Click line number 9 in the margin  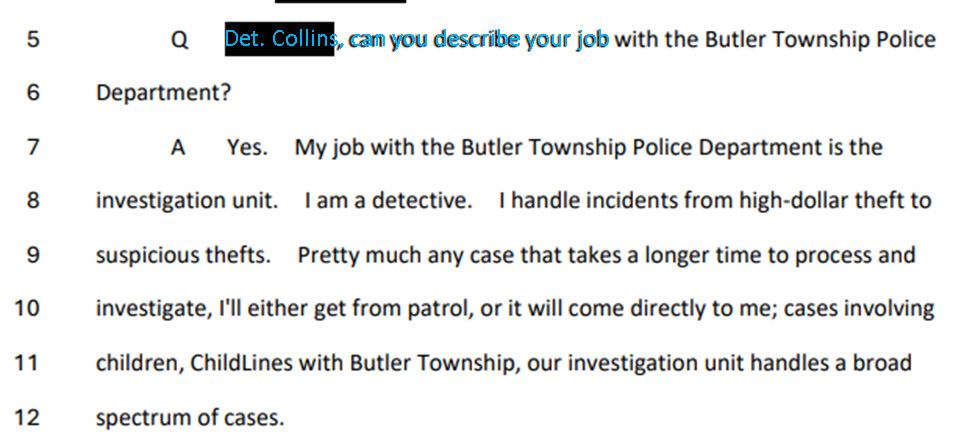coord(33,255)
